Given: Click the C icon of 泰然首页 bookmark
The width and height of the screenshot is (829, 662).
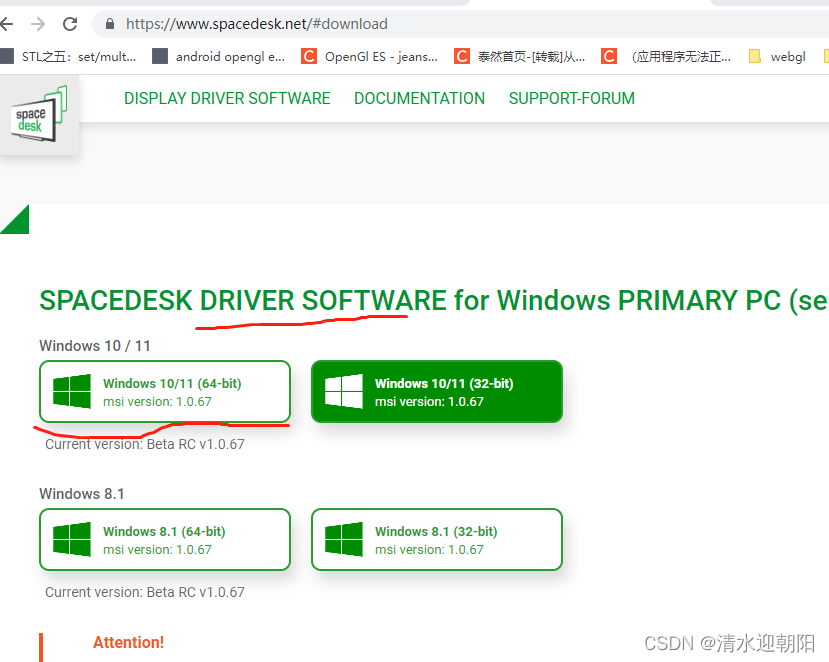Looking at the screenshot, I should [x=462, y=56].
